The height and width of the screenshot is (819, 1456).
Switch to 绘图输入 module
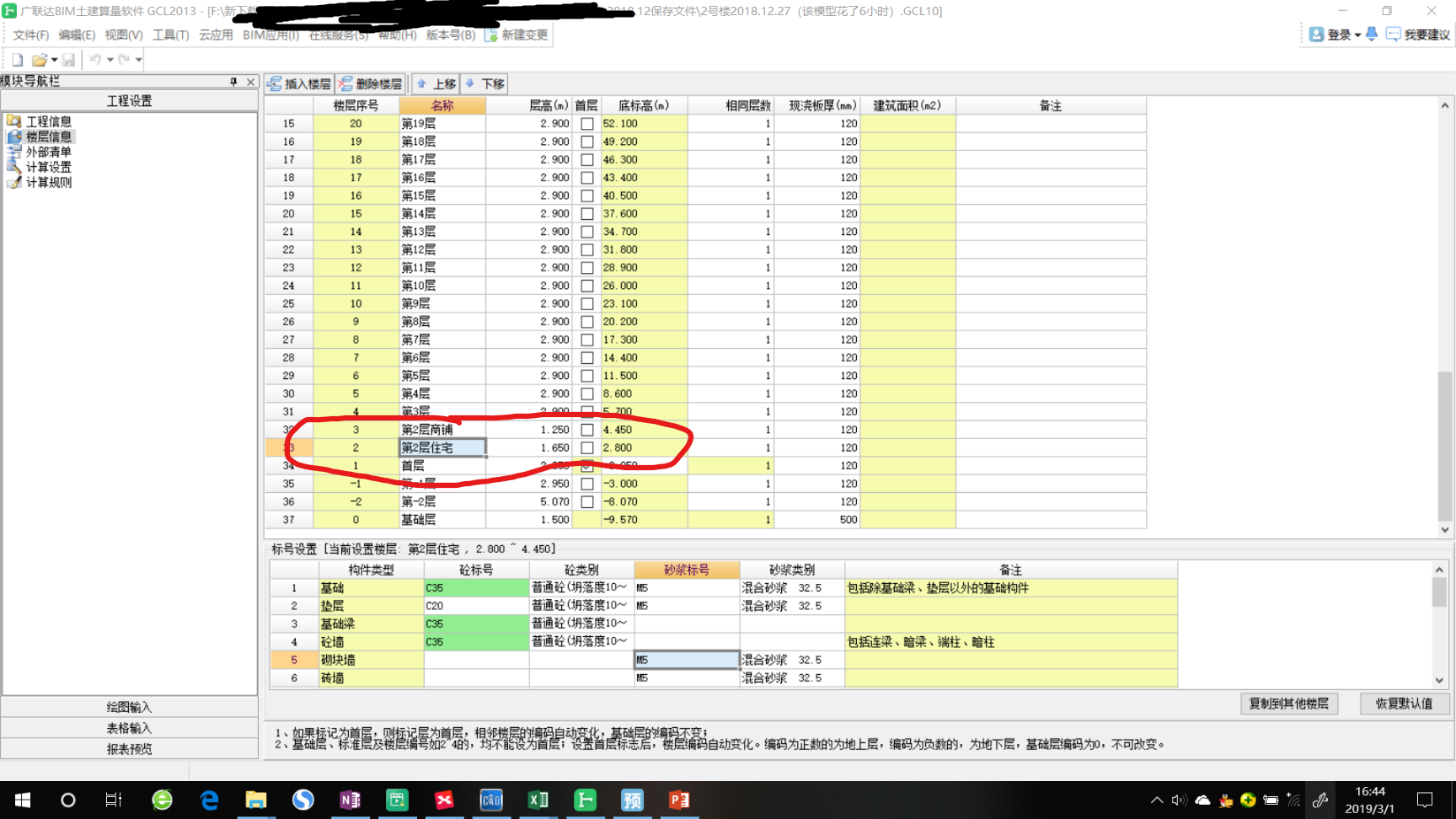tap(129, 707)
